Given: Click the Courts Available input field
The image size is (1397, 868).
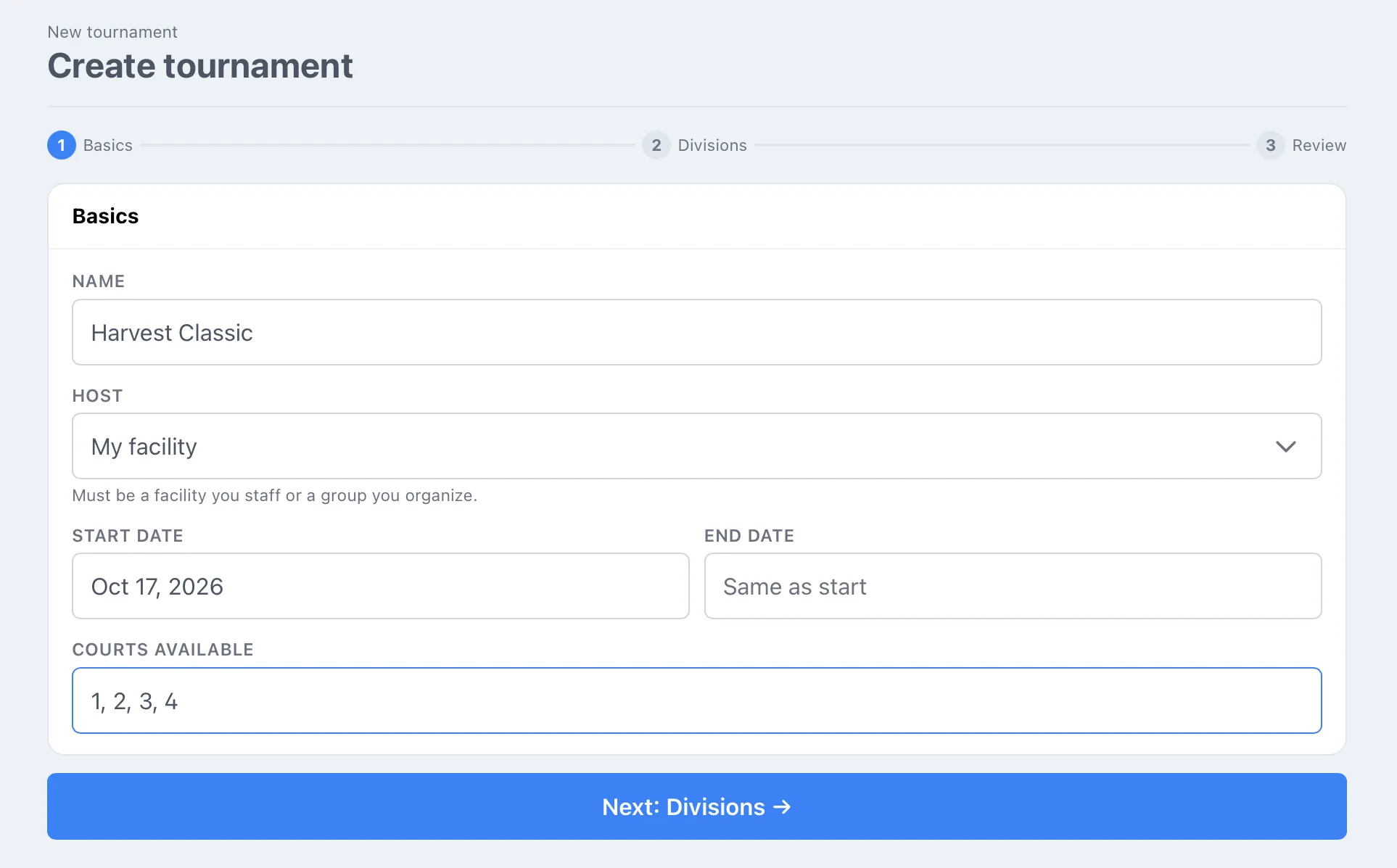Looking at the screenshot, I should [697, 700].
